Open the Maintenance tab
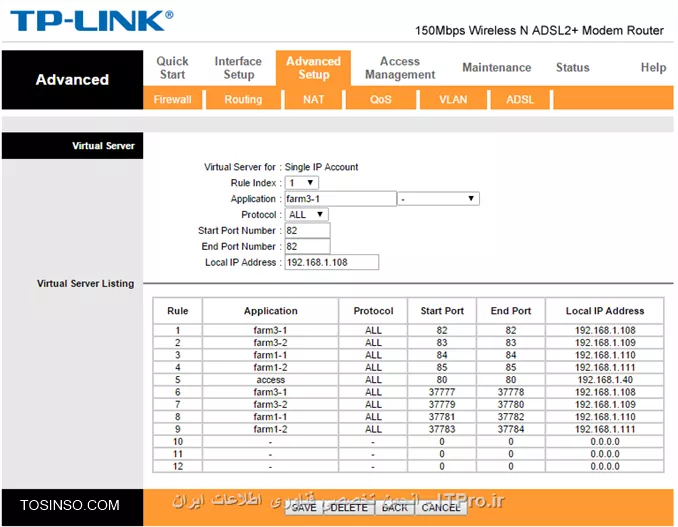Viewport: 678px width, 527px height. (x=496, y=67)
